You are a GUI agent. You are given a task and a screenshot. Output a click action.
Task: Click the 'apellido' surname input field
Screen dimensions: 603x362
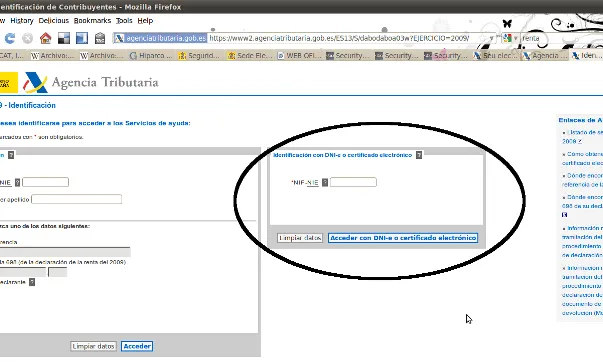click(x=77, y=199)
